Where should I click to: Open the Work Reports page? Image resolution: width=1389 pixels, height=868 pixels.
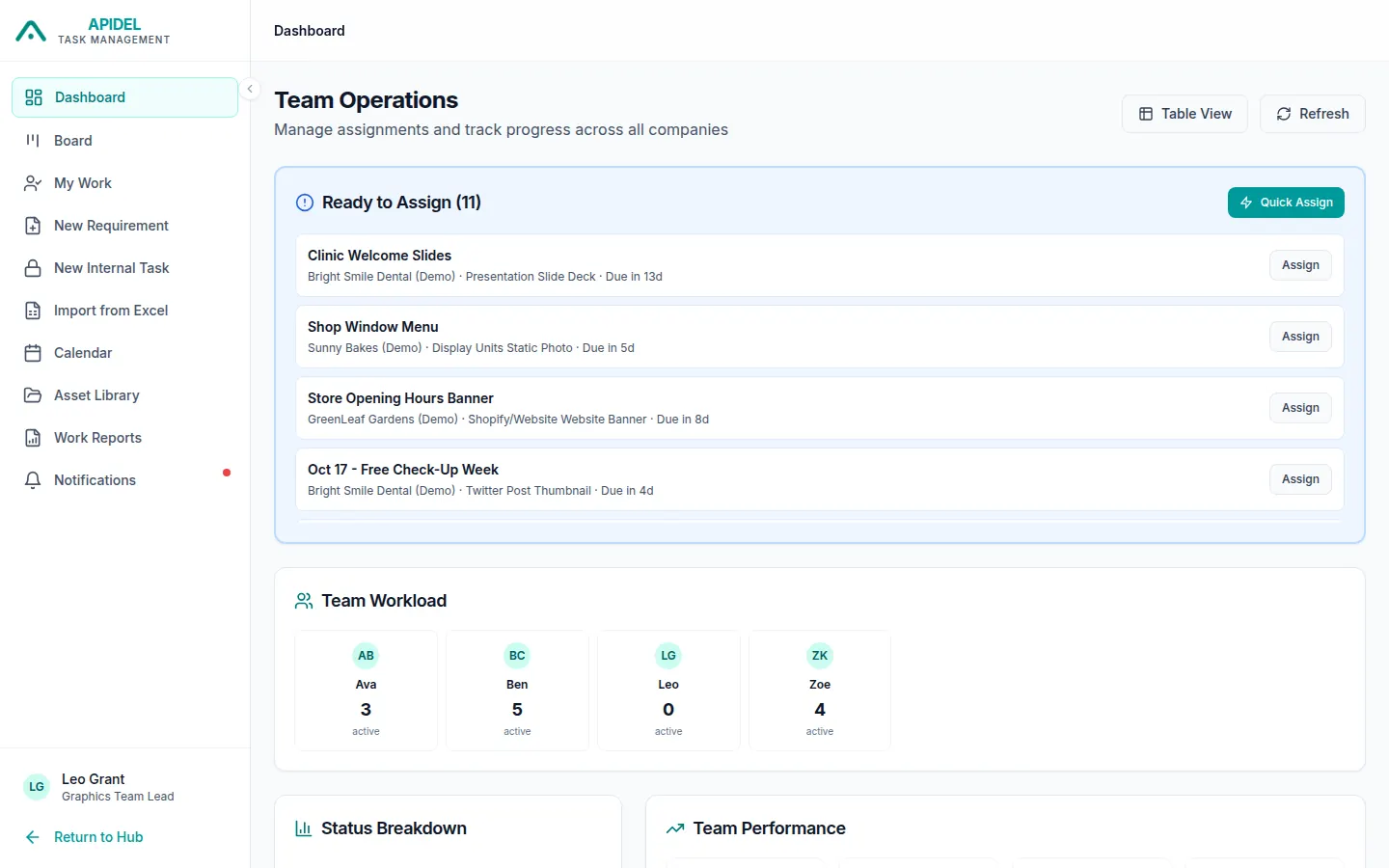coord(125,438)
